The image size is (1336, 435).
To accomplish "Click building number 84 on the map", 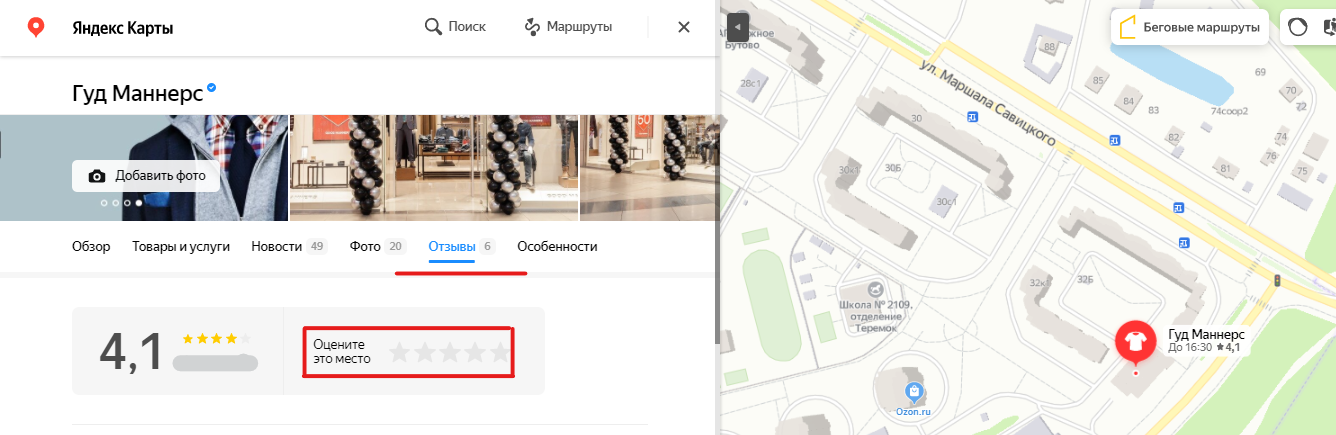I will [1128, 101].
